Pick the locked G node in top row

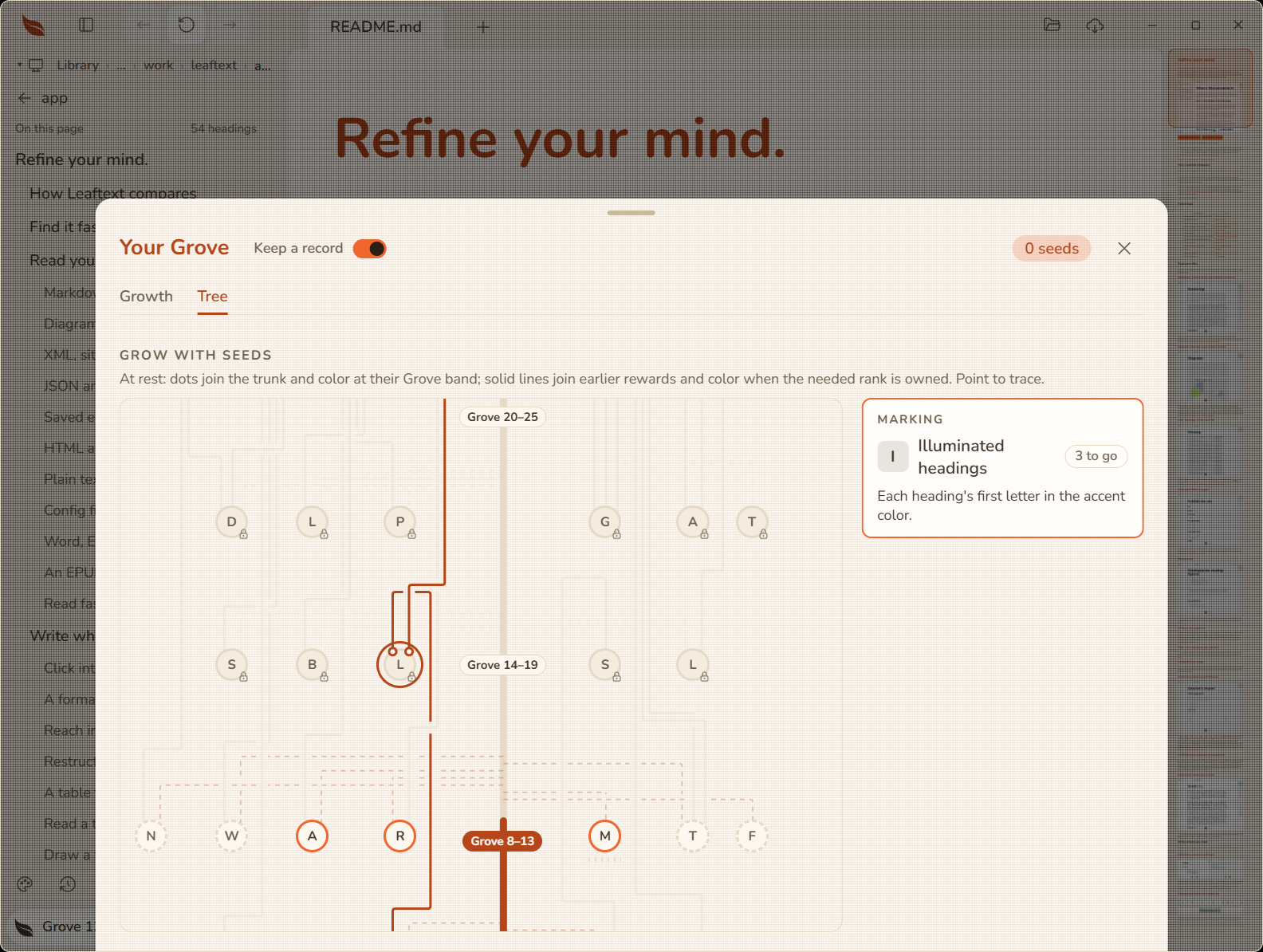pos(605,522)
